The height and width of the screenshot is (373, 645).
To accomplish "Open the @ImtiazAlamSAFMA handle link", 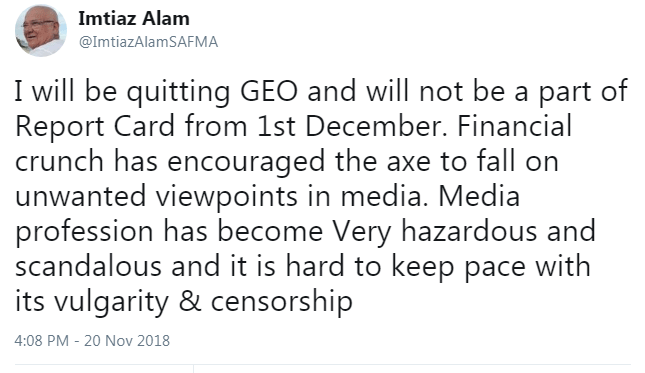I will point(148,42).
